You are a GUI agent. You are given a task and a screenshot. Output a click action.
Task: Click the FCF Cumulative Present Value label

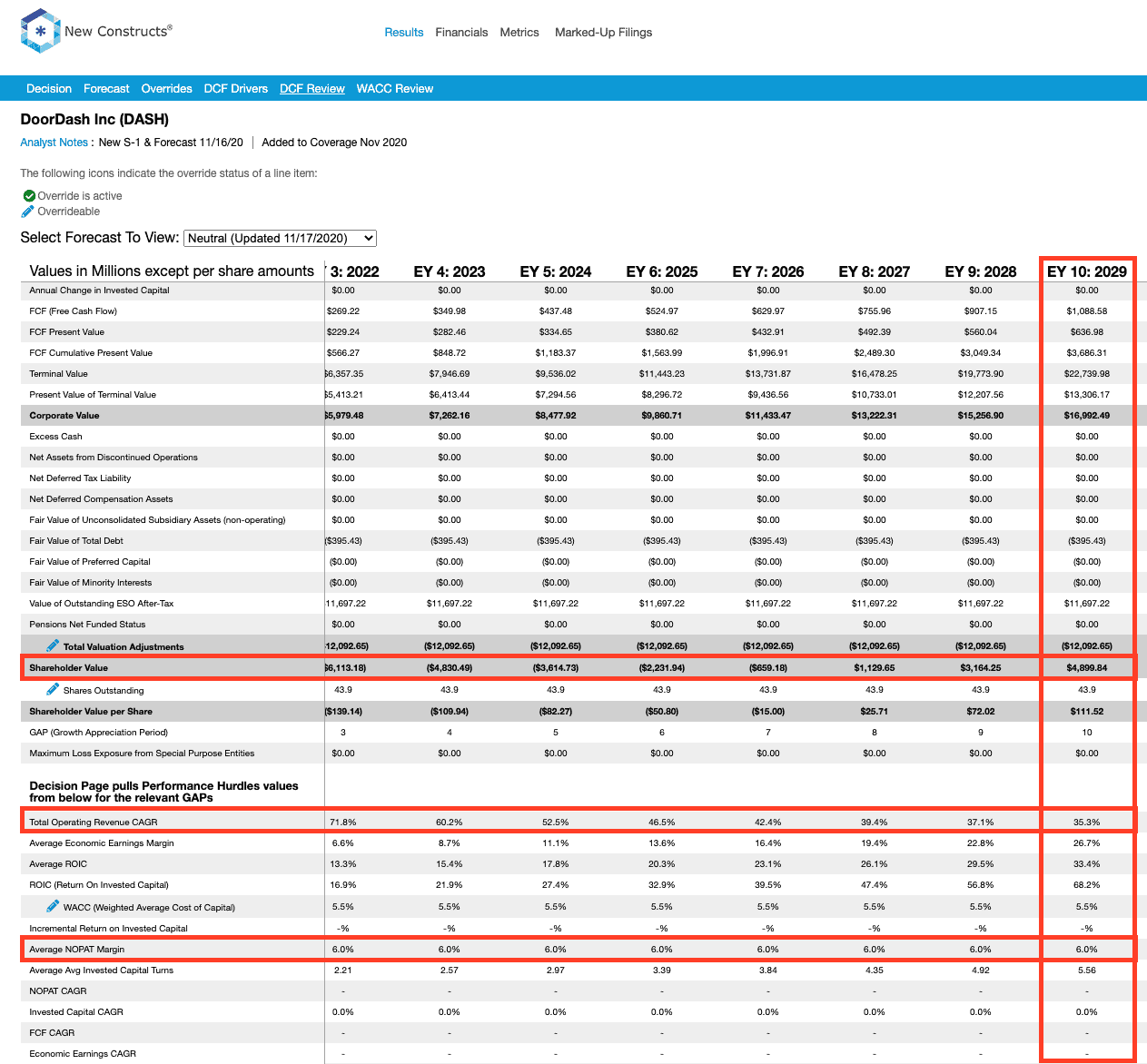91,353
